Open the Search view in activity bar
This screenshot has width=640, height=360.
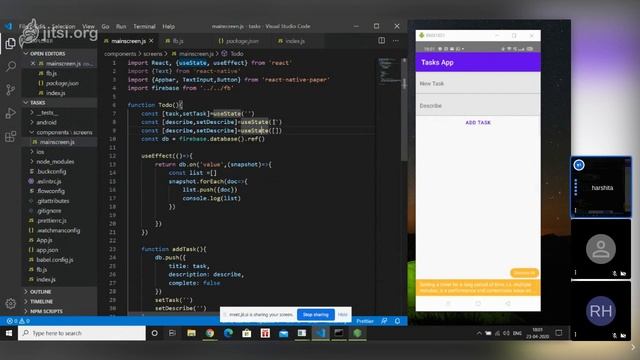(11, 66)
